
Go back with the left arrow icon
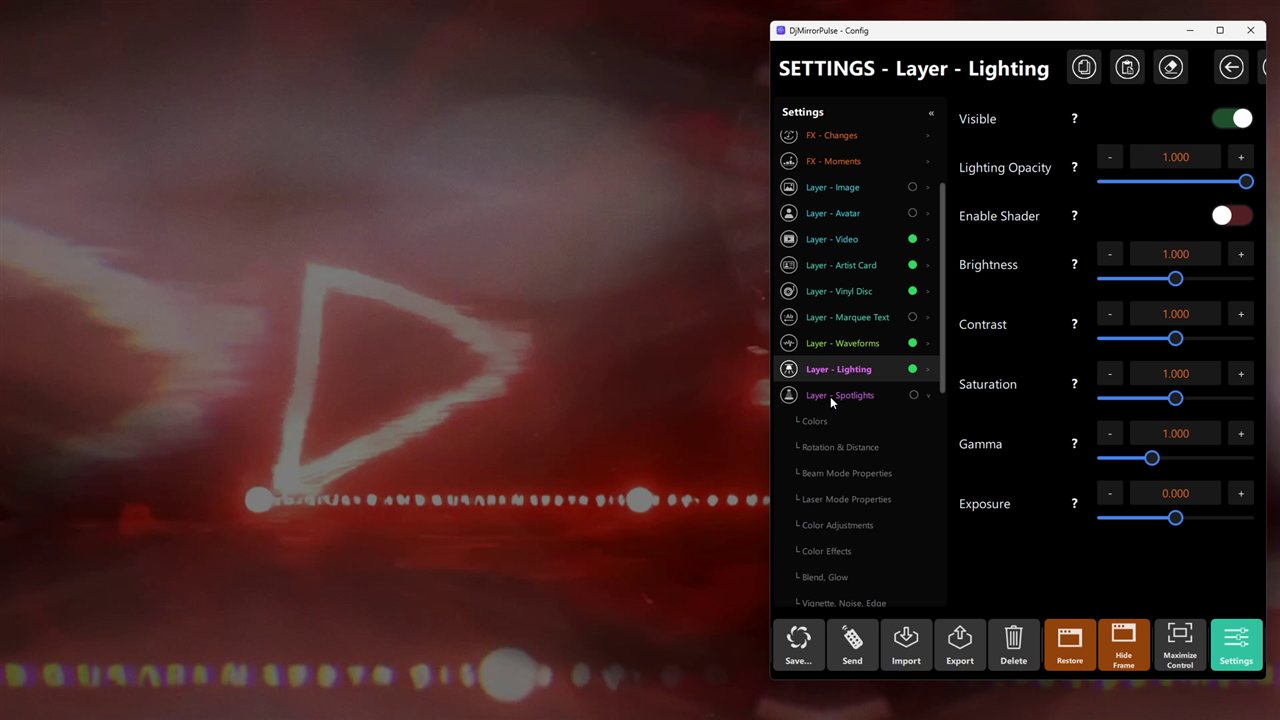point(1231,67)
